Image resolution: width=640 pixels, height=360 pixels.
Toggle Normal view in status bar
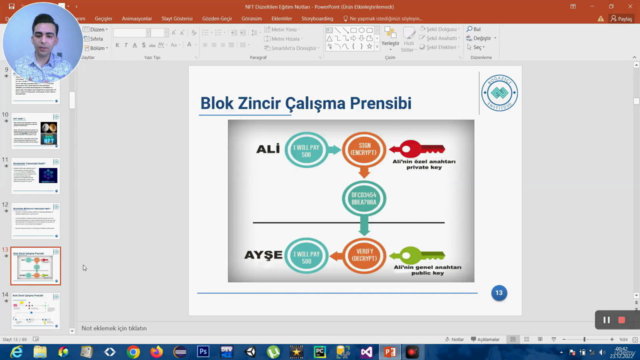(x=513, y=340)
